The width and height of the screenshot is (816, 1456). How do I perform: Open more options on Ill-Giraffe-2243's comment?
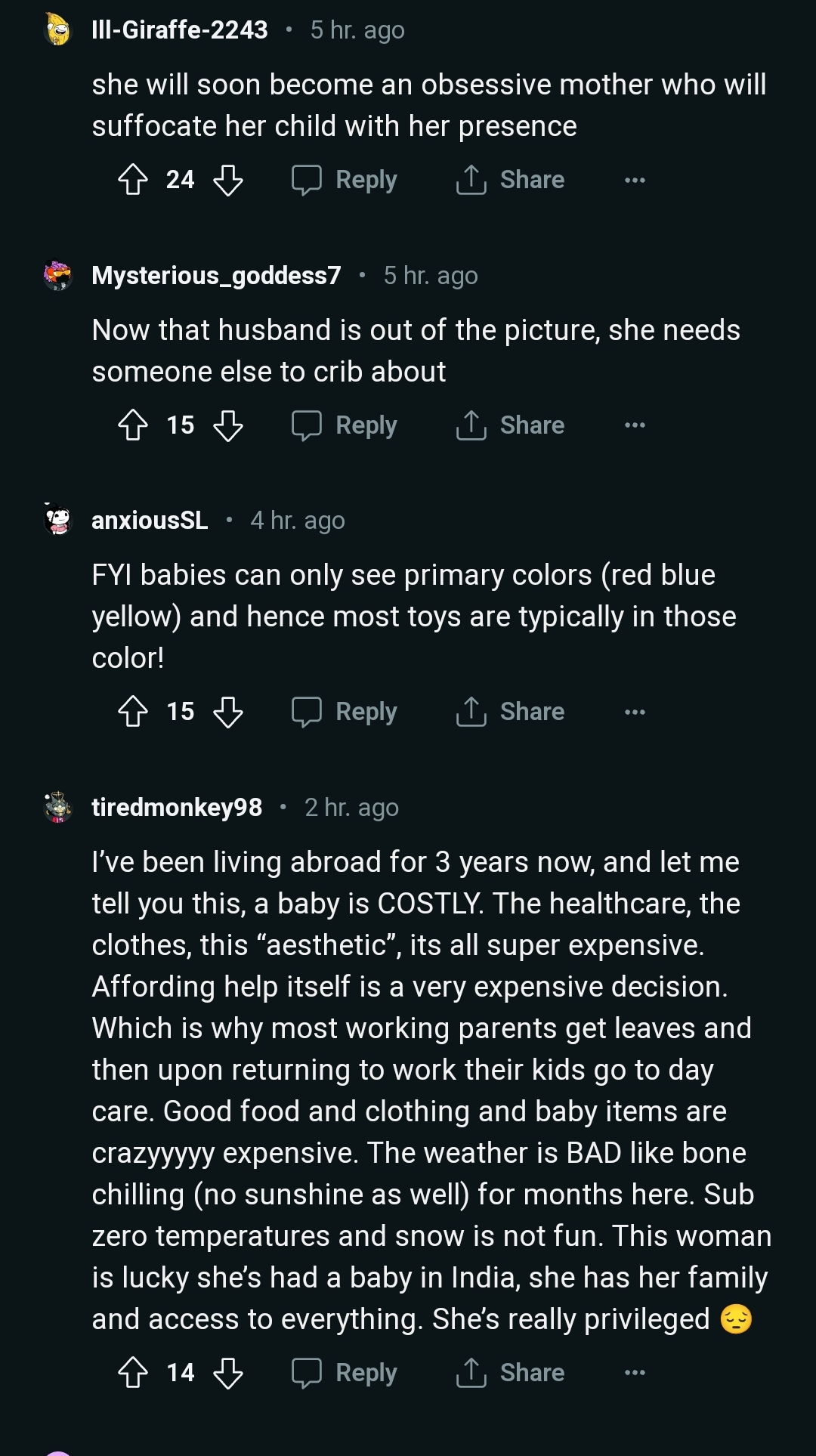pos(635,180)
